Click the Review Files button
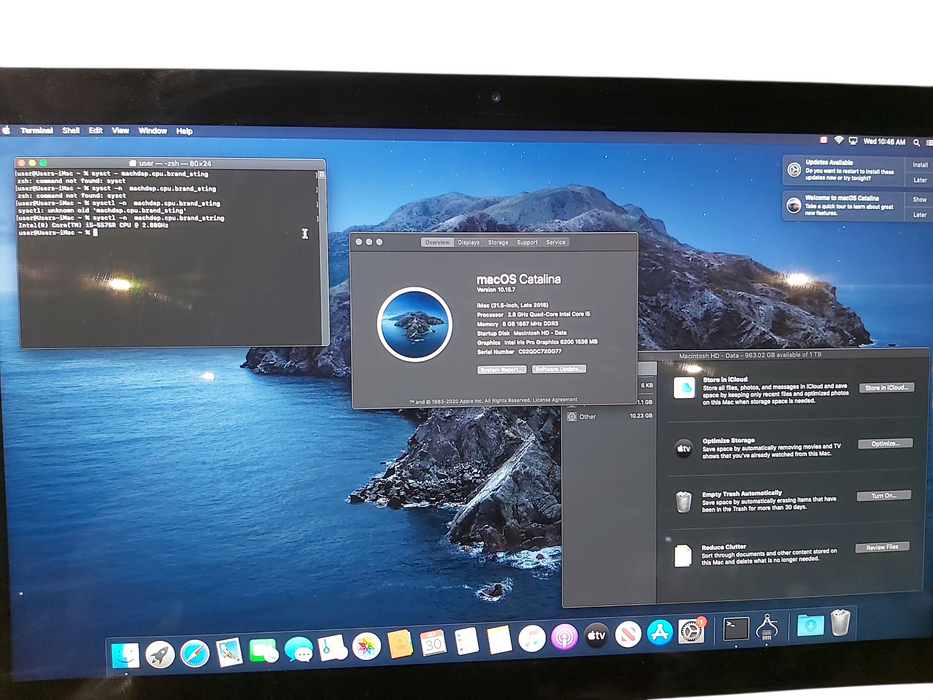 click(x=882, y=547)
